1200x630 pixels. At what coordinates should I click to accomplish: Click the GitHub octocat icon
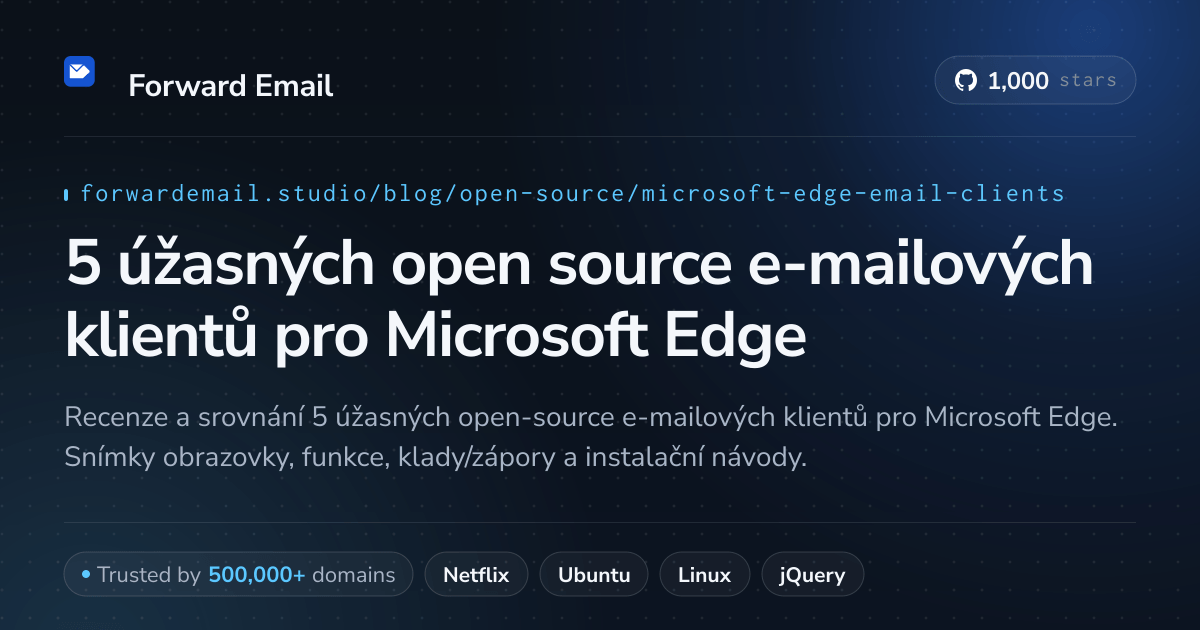tap(965, 81)
